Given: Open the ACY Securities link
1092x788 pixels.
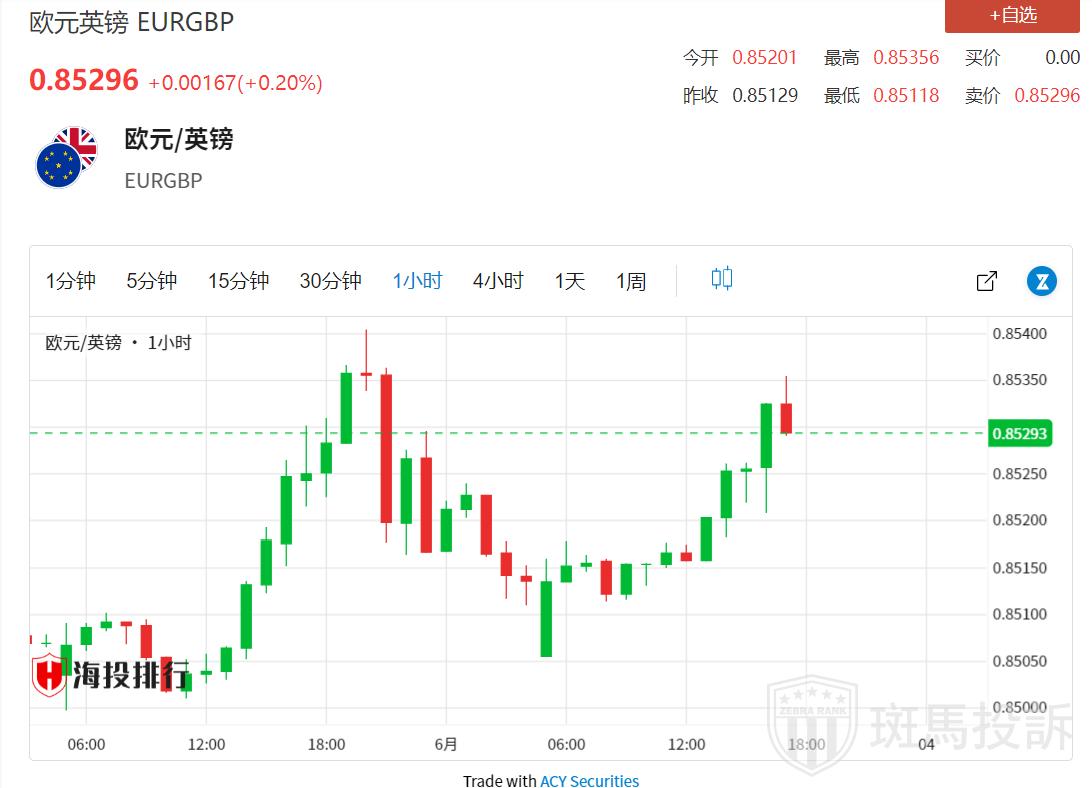Looking at the screenshot, I should [589, 781].
